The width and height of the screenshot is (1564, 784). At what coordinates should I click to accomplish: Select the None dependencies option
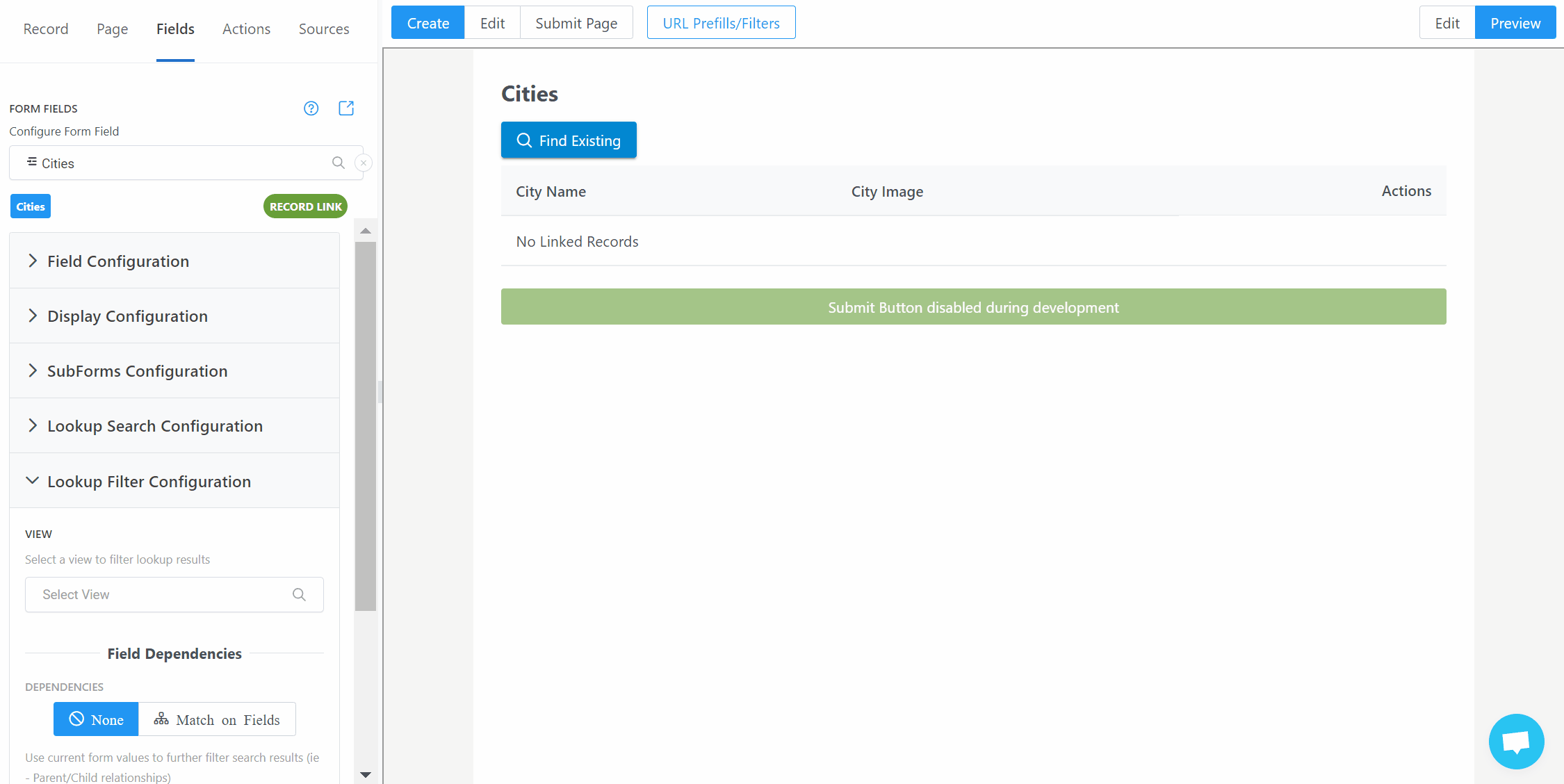coord(96,719)
